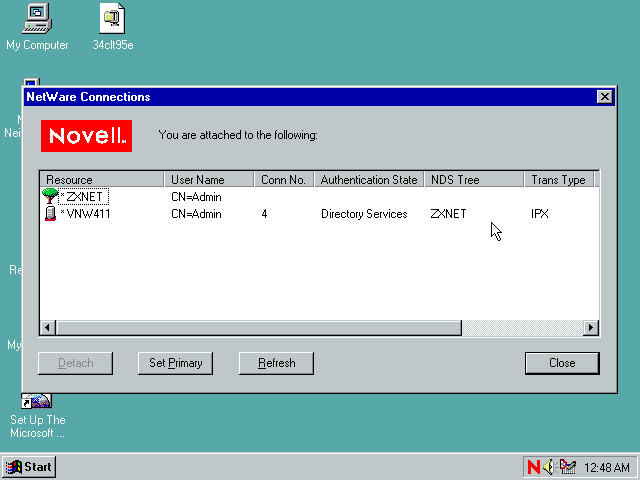The width and height of the screenshot is (640, 480).
Task: Click the greyed-out Detach button
Action: pyautogui.click(x=76, y=363)
